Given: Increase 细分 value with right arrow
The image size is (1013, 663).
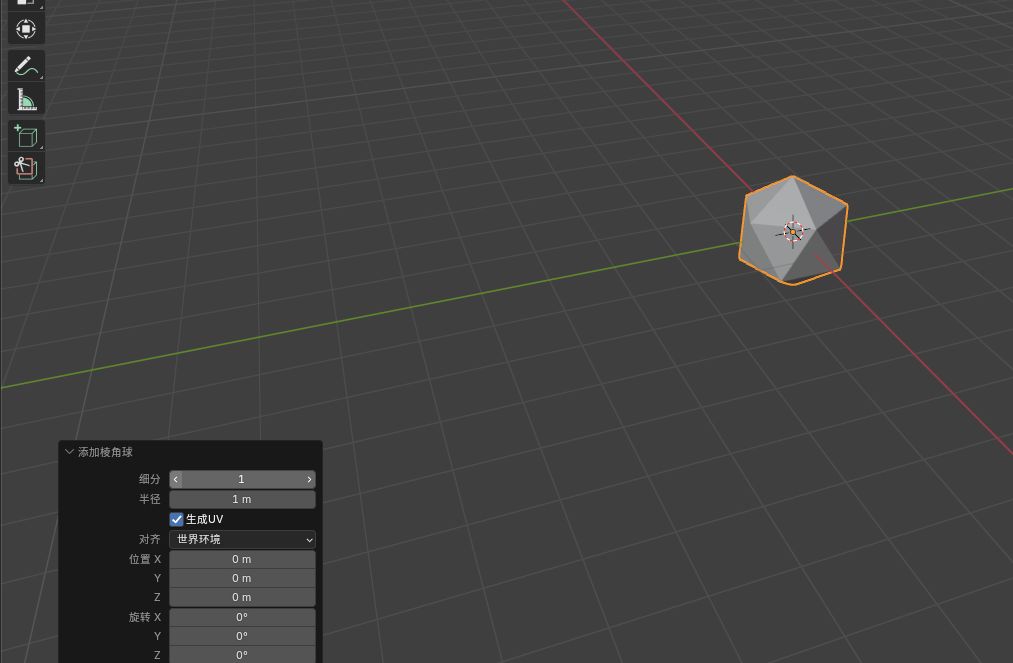Looking at the screenshot, I should (309, 479).
